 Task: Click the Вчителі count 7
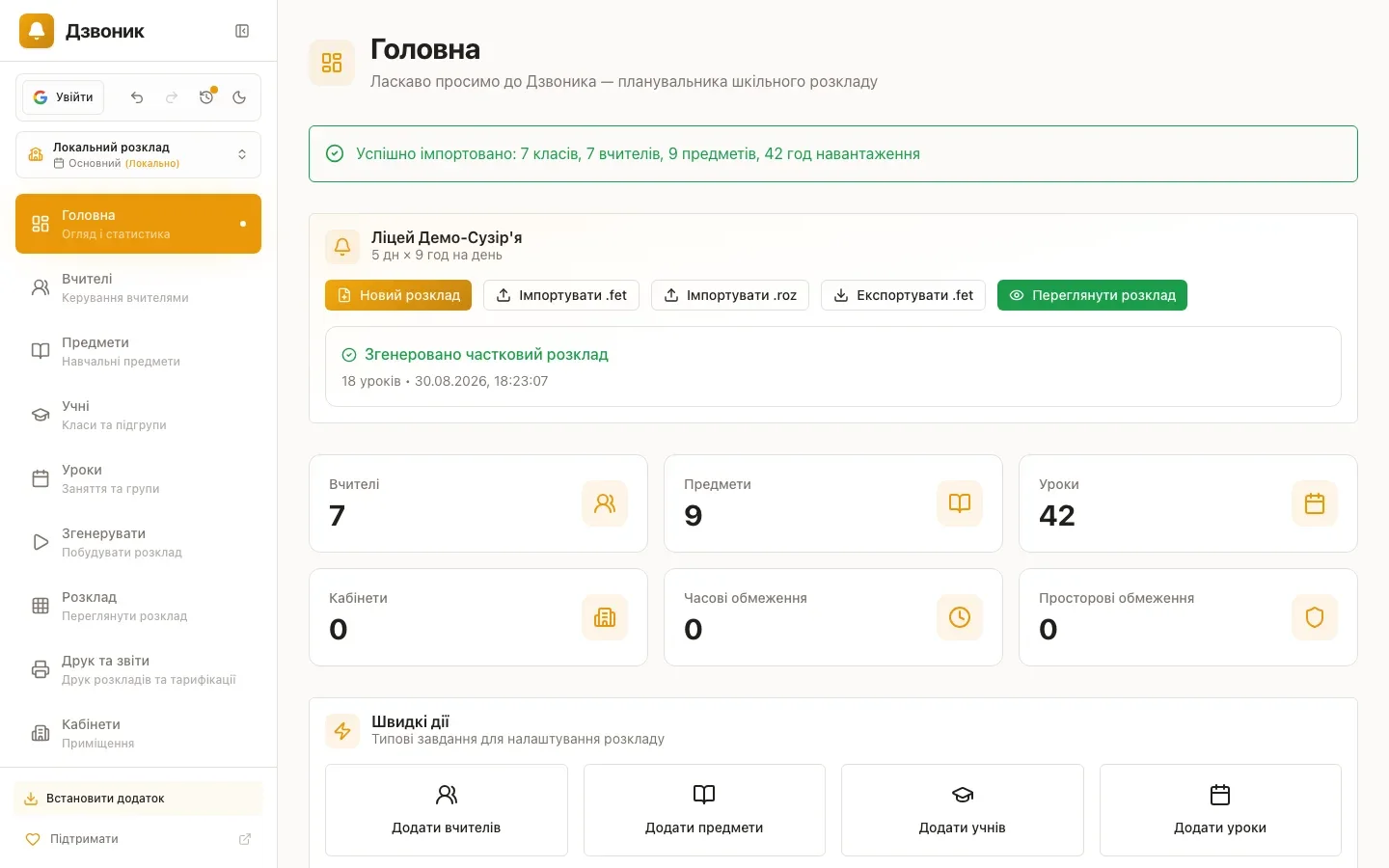[337, 516]
